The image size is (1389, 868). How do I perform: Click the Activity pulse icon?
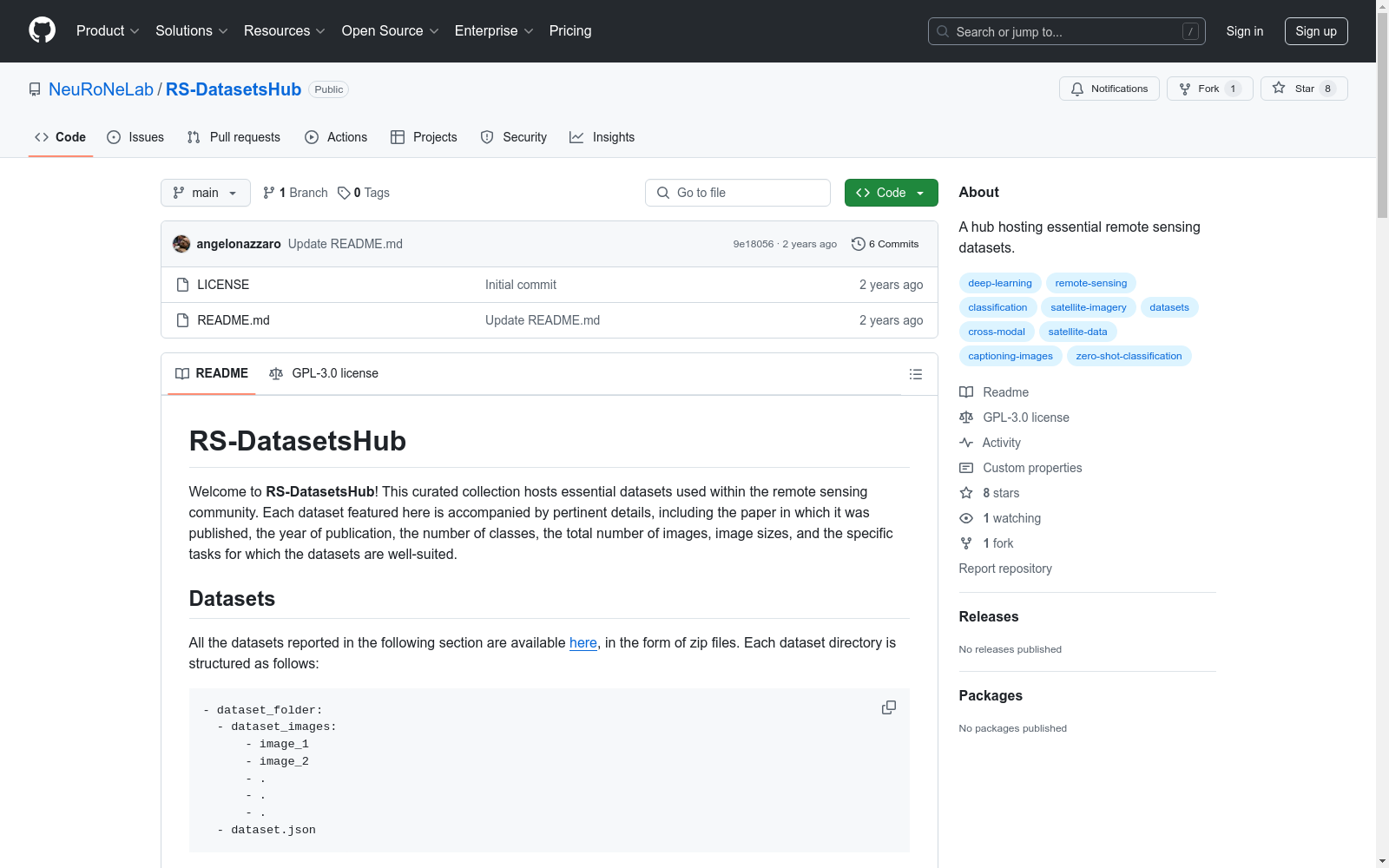(966, 443)
